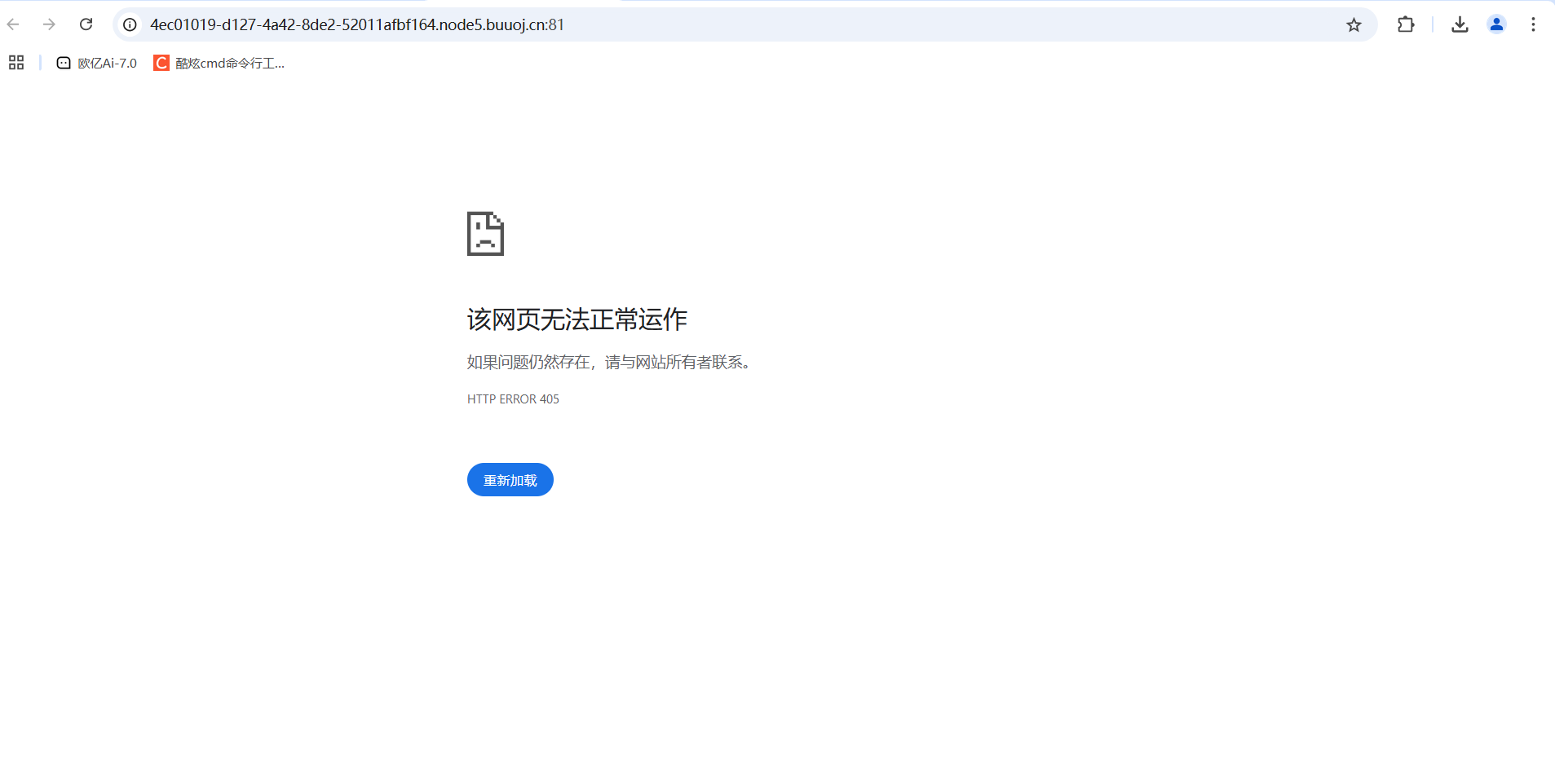Open Chrome's three-dot menu
This screenshot has height=784, width=1555.
pyautogui.click(x=1533, y=24)
